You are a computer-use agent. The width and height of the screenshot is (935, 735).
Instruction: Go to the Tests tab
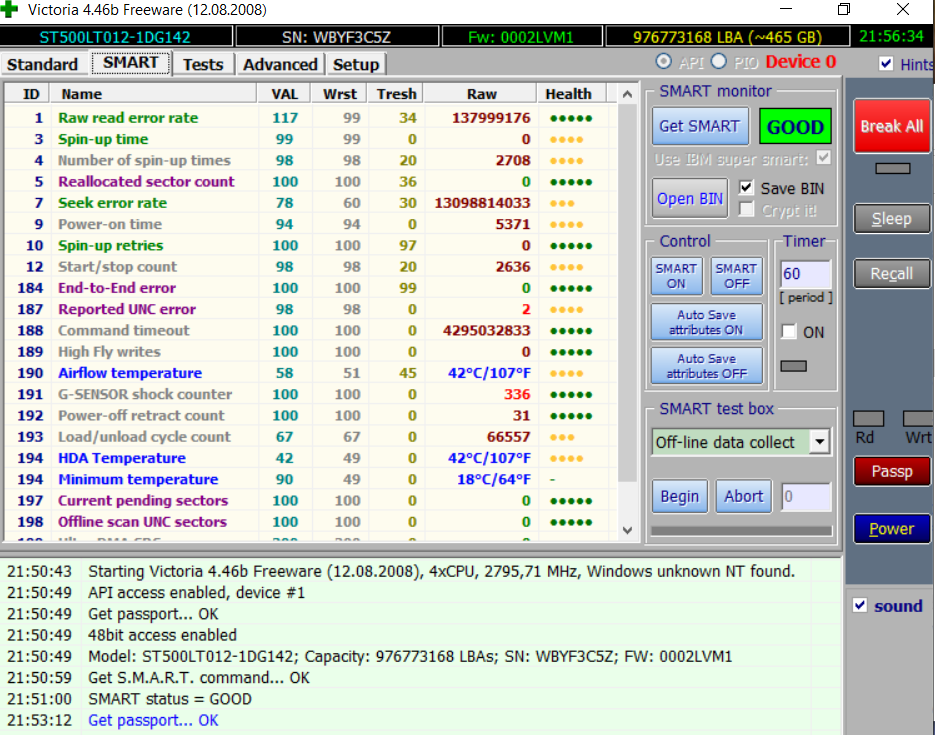point(203,64)
